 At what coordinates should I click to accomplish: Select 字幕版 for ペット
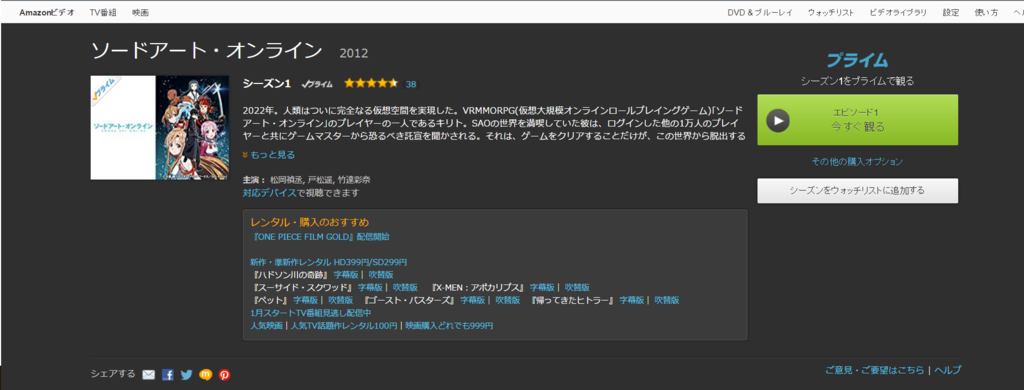tap(306, 300)
